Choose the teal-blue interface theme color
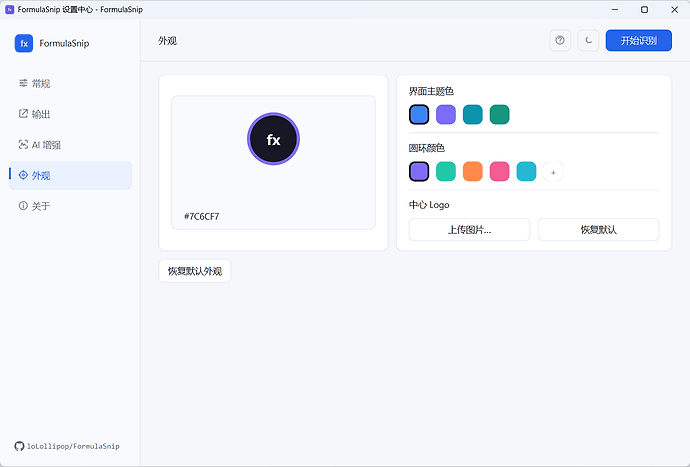This screenshot has height=467, width=690. pyautogui.click(x=473, y=114)
